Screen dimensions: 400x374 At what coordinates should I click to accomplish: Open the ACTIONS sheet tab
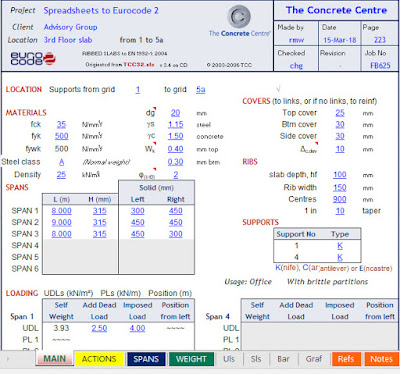click(99, 359)
